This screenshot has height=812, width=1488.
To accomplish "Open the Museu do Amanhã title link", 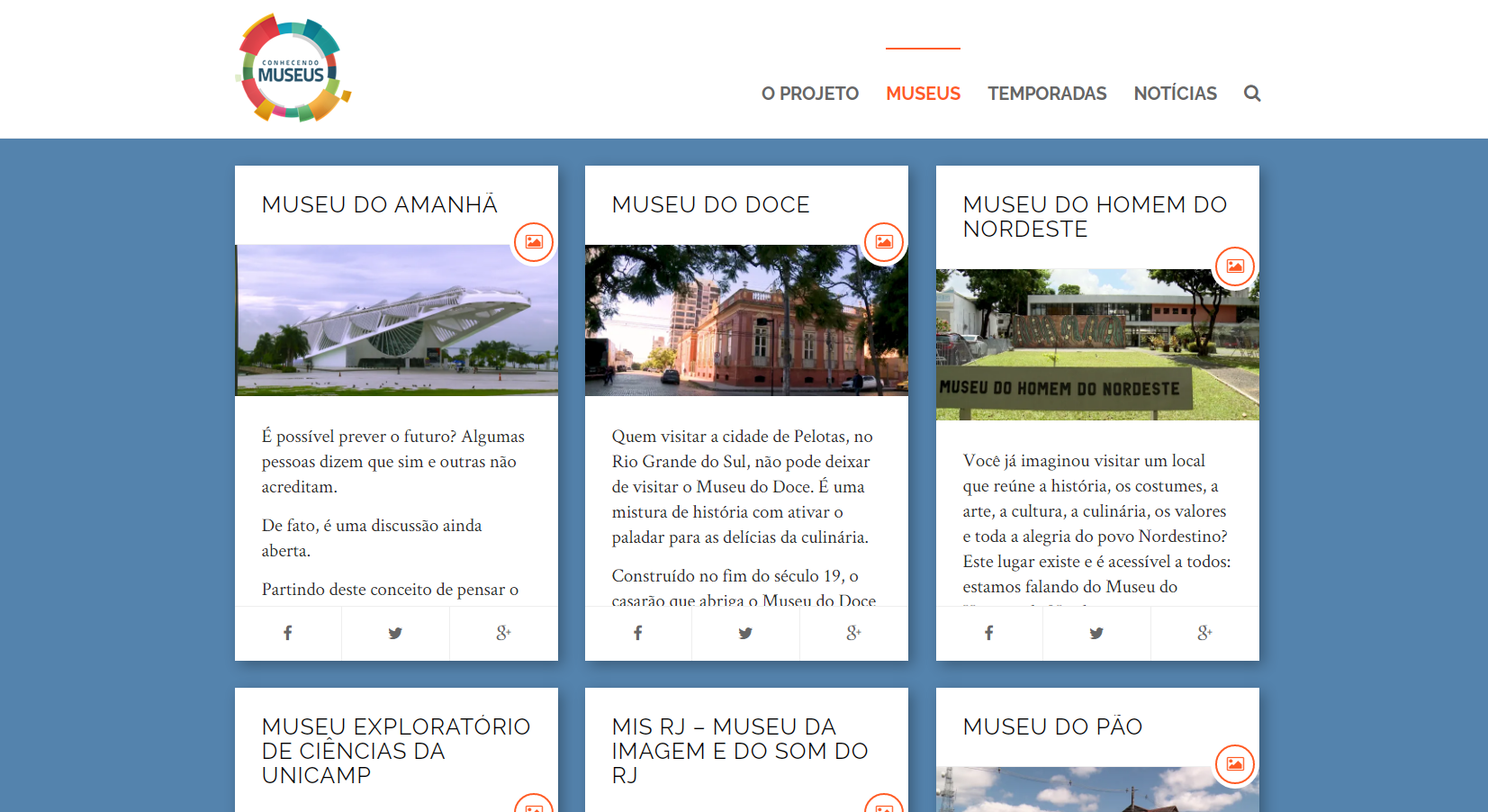I will 379,205.
